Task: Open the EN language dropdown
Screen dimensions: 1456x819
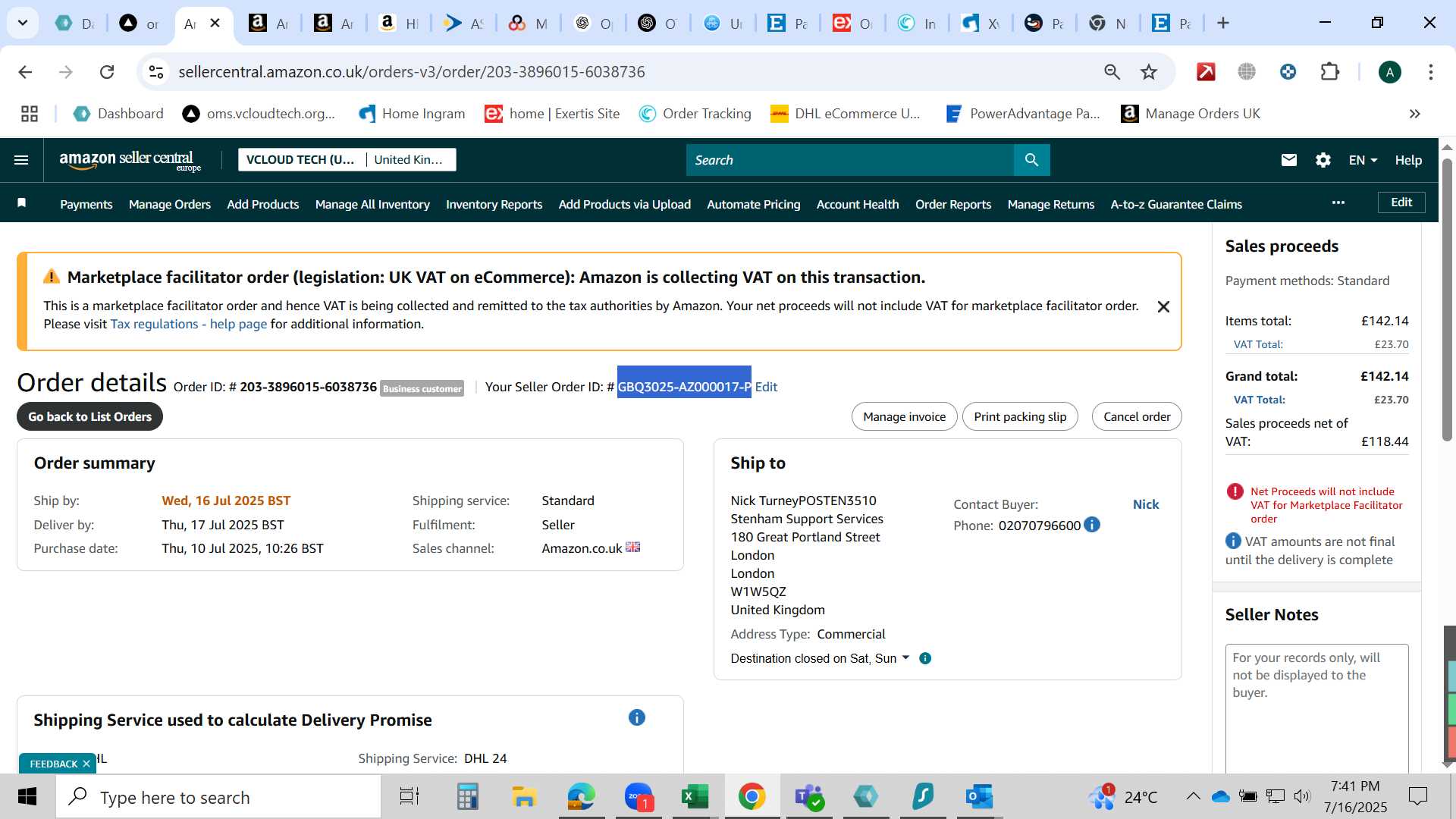Action: tap(1363, 160)
